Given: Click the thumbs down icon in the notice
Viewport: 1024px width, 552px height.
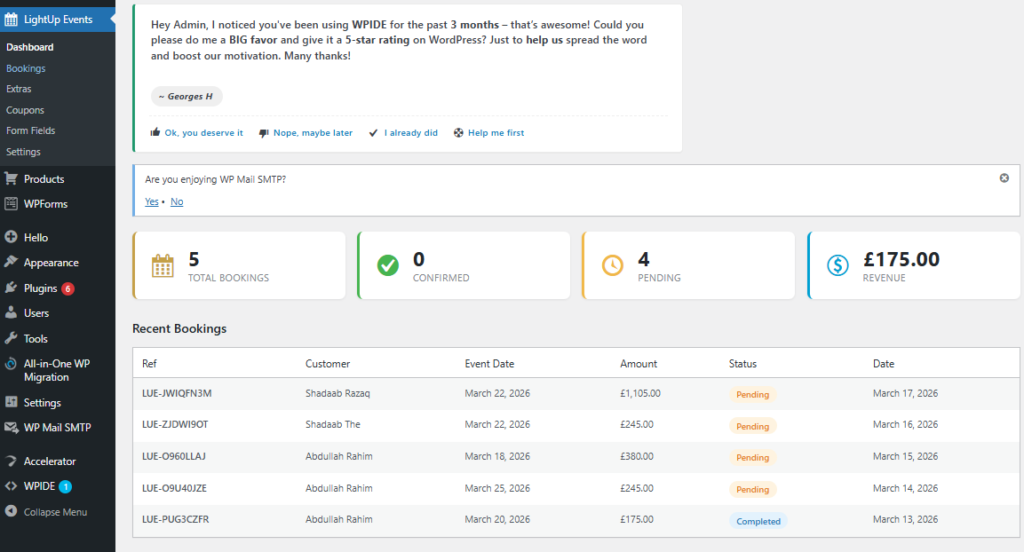Looking at the screenshot, I should tap(264, 133).
